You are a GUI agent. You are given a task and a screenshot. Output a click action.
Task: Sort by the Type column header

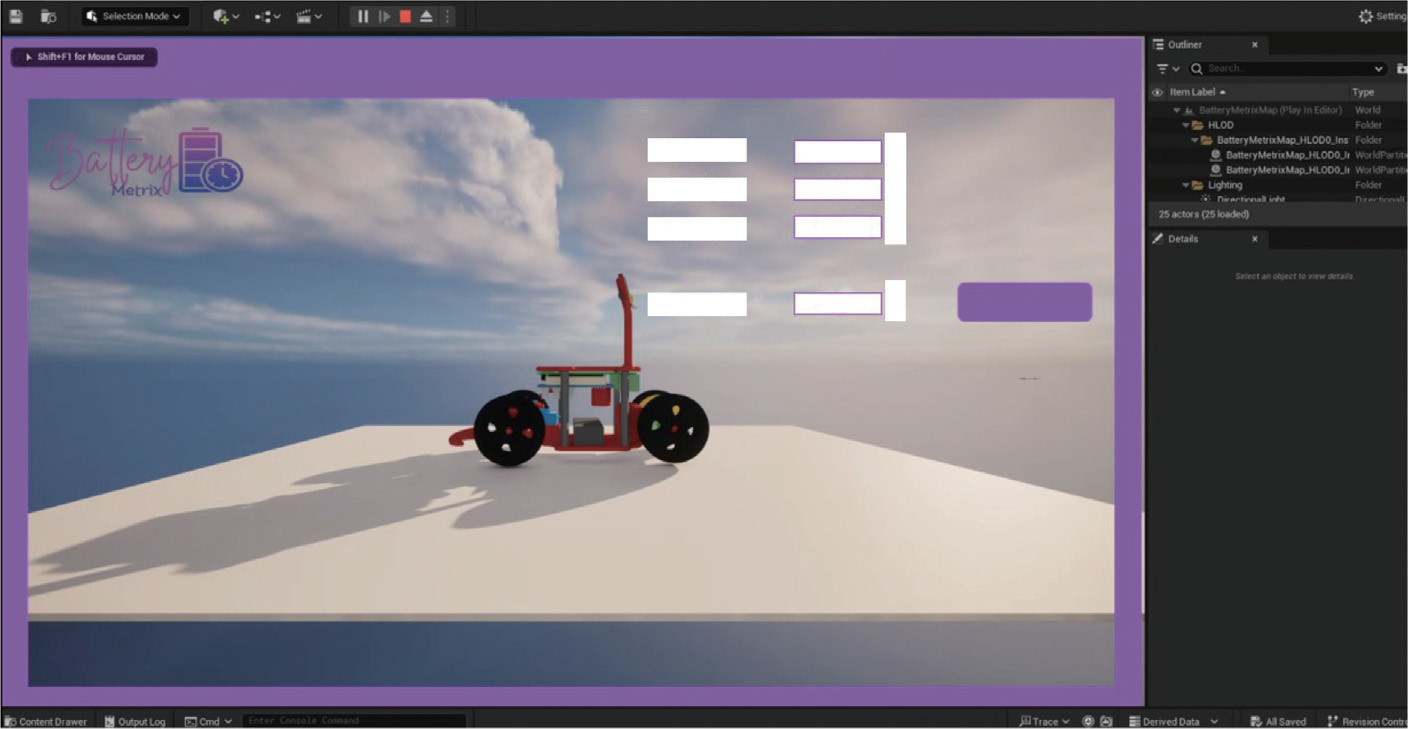(x=1363, y=92)
